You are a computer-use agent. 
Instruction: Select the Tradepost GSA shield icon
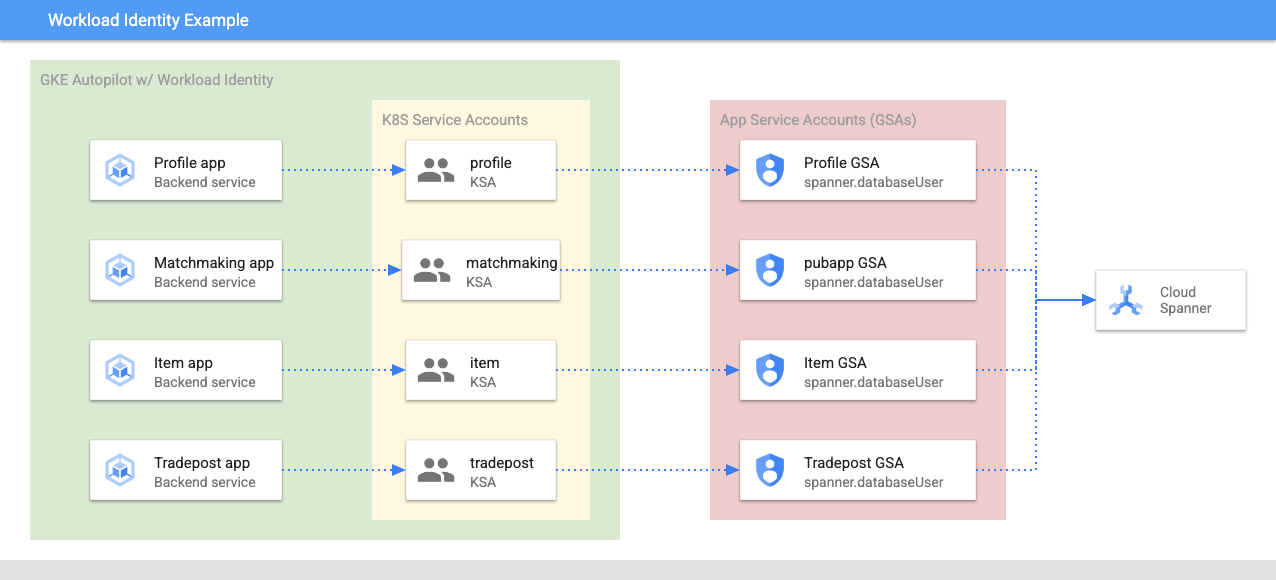pos(769,470)
